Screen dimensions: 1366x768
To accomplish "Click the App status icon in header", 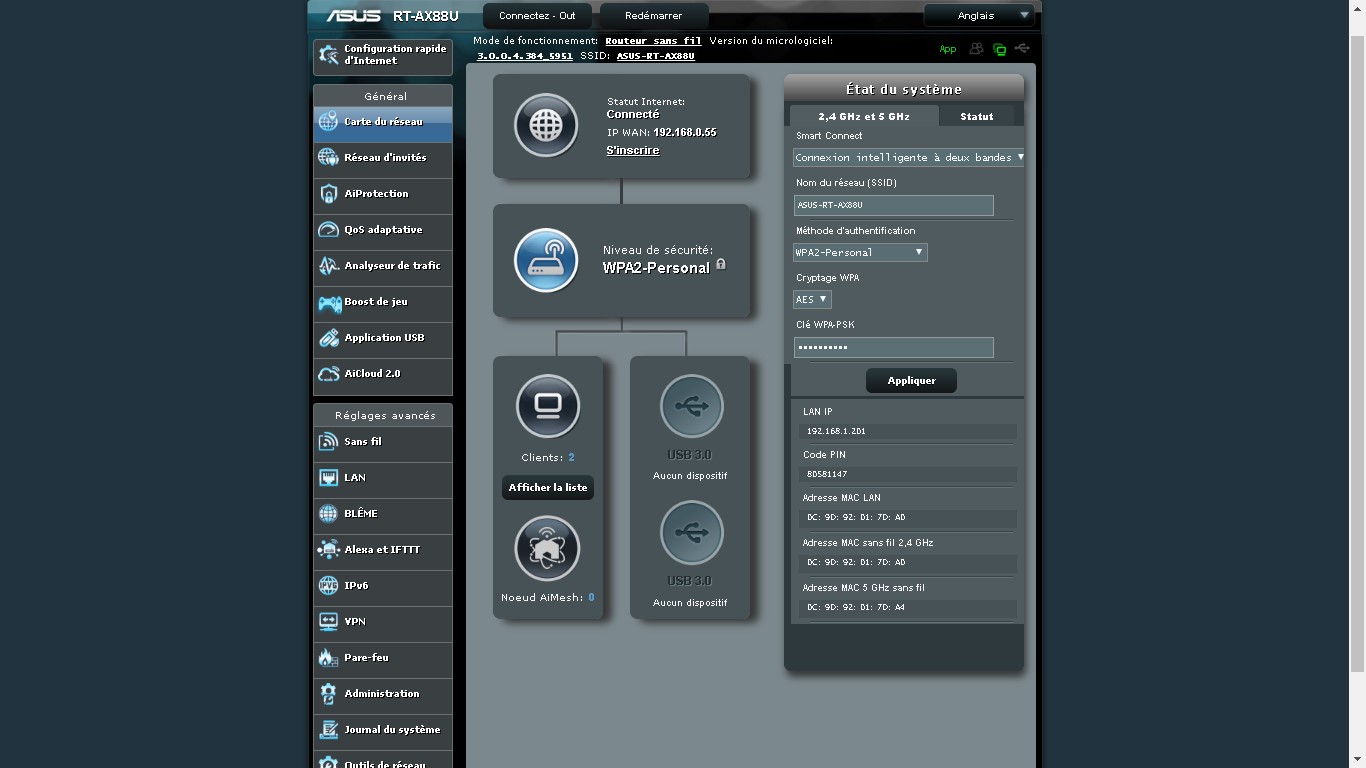I will pos(947,49).
